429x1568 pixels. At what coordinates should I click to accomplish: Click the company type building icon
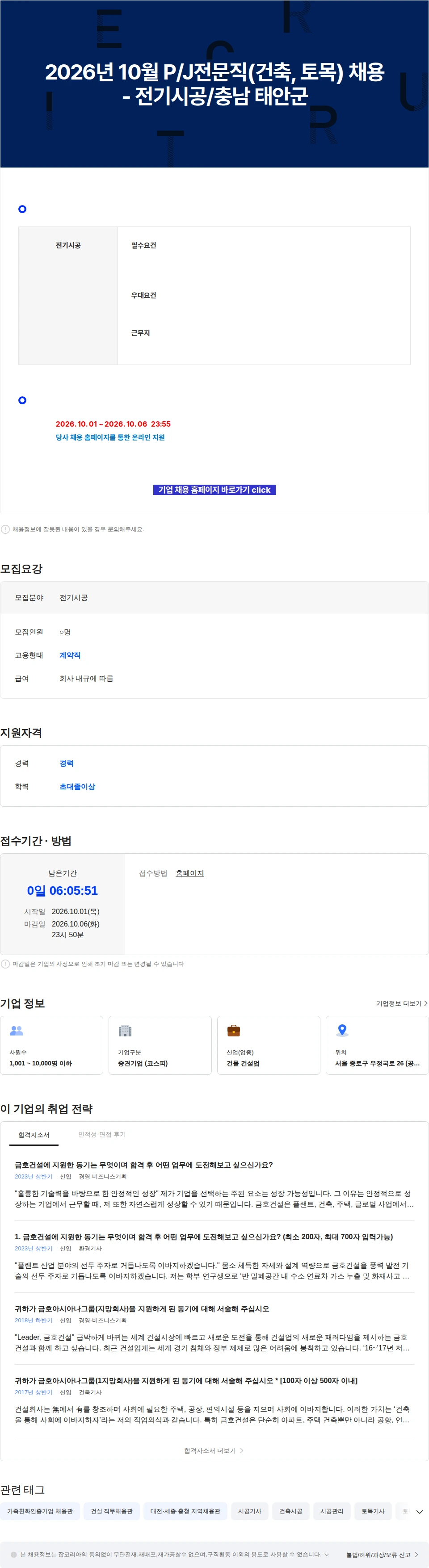point(125,1031)
